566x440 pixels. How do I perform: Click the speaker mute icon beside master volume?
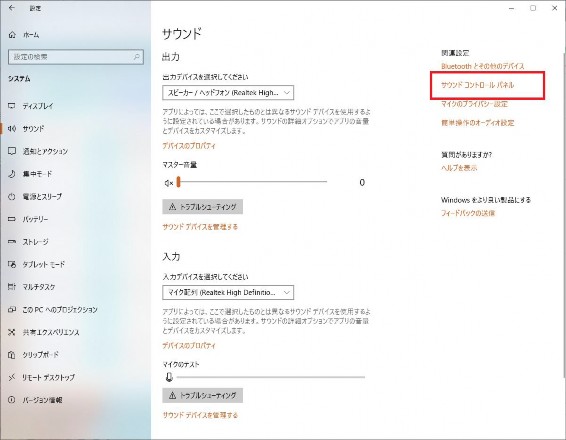(x=169, y=183)
